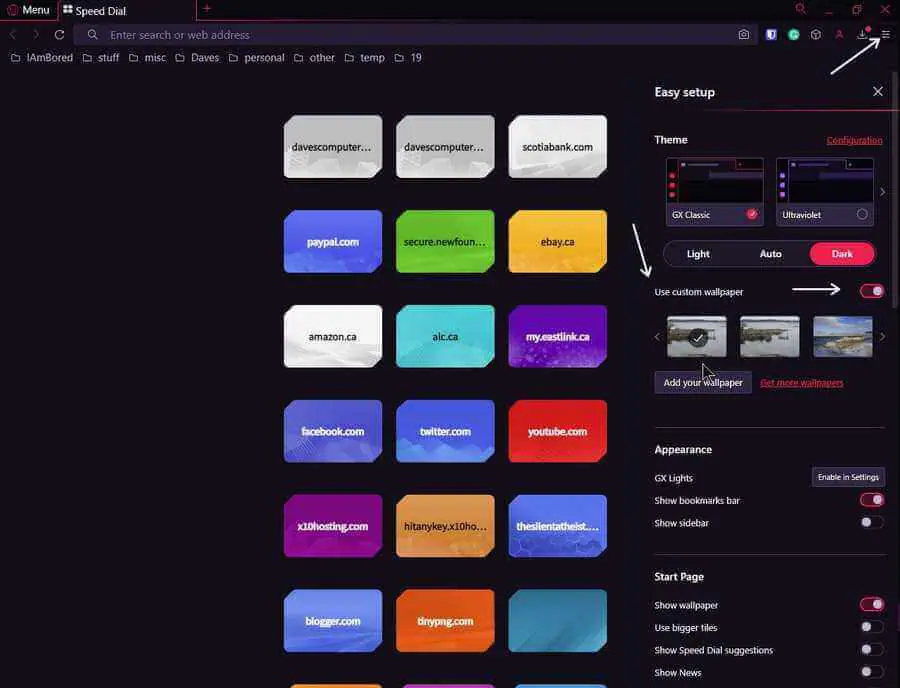This screenshot has width=900, height=688.
Task: Open the green circular extension icon
Action: coord(794,35)
